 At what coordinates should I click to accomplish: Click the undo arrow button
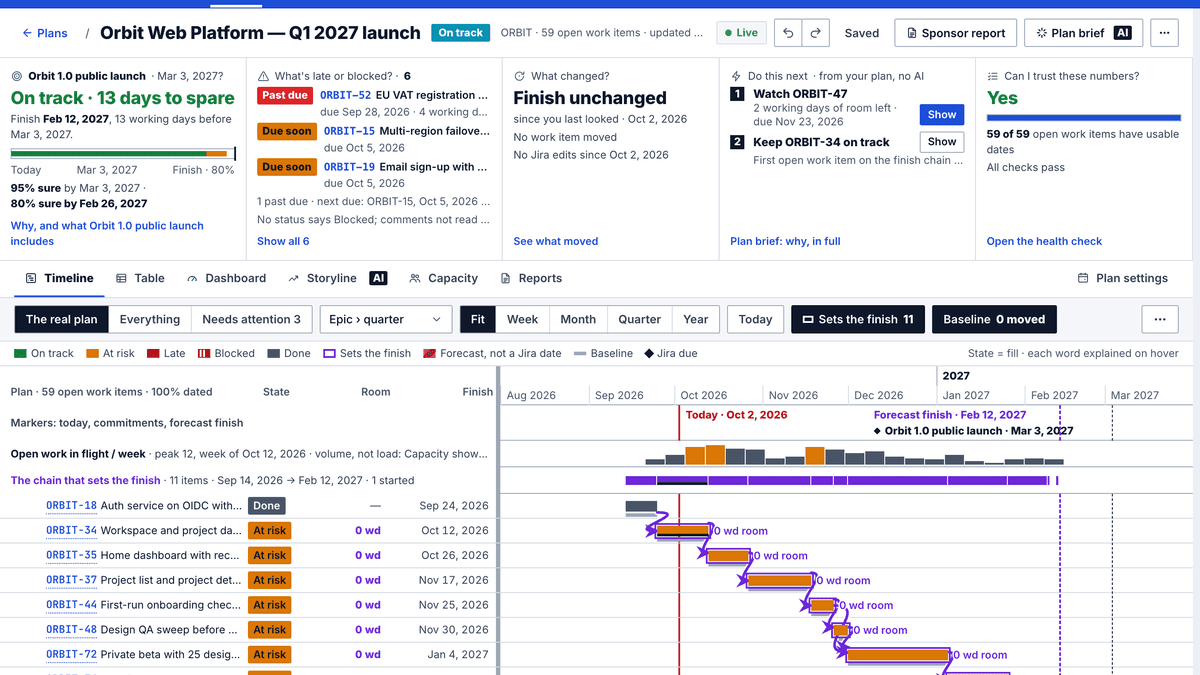[x=789, y=33]
